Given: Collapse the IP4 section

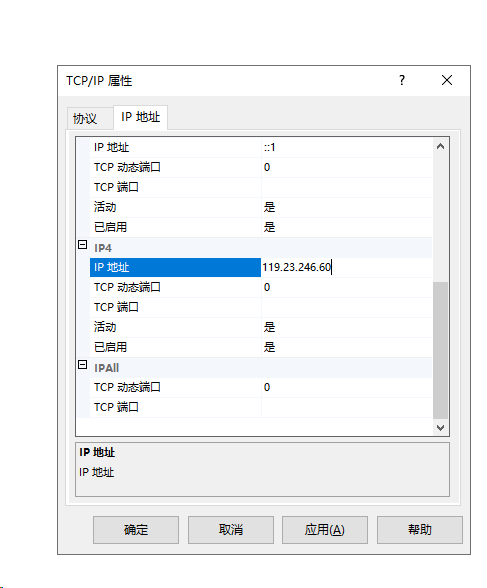Looking at the screenshot, I should tap(82, 245).
